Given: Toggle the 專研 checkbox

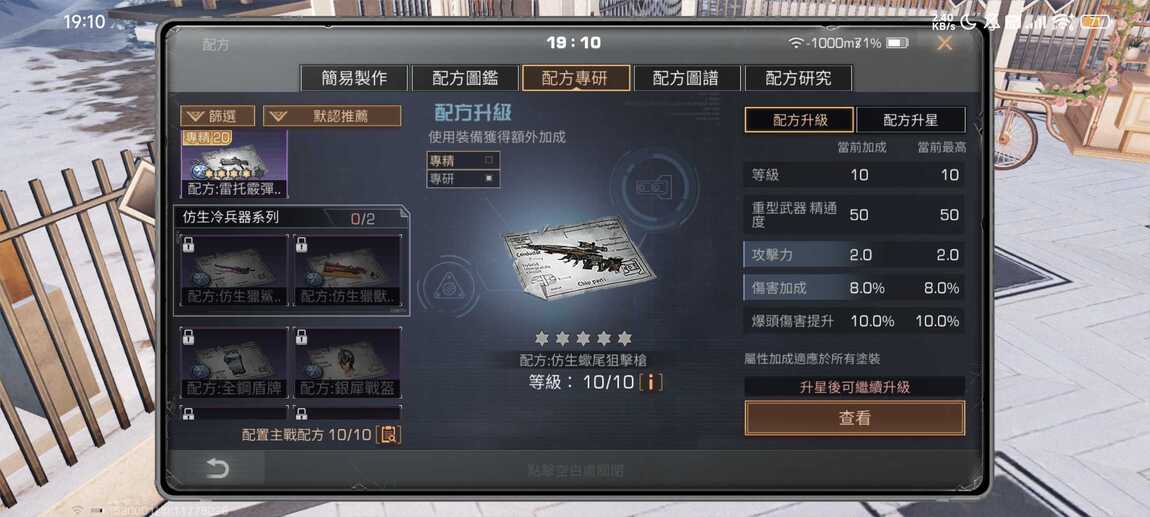Looking at the screenshot, I should click(489, 178).
